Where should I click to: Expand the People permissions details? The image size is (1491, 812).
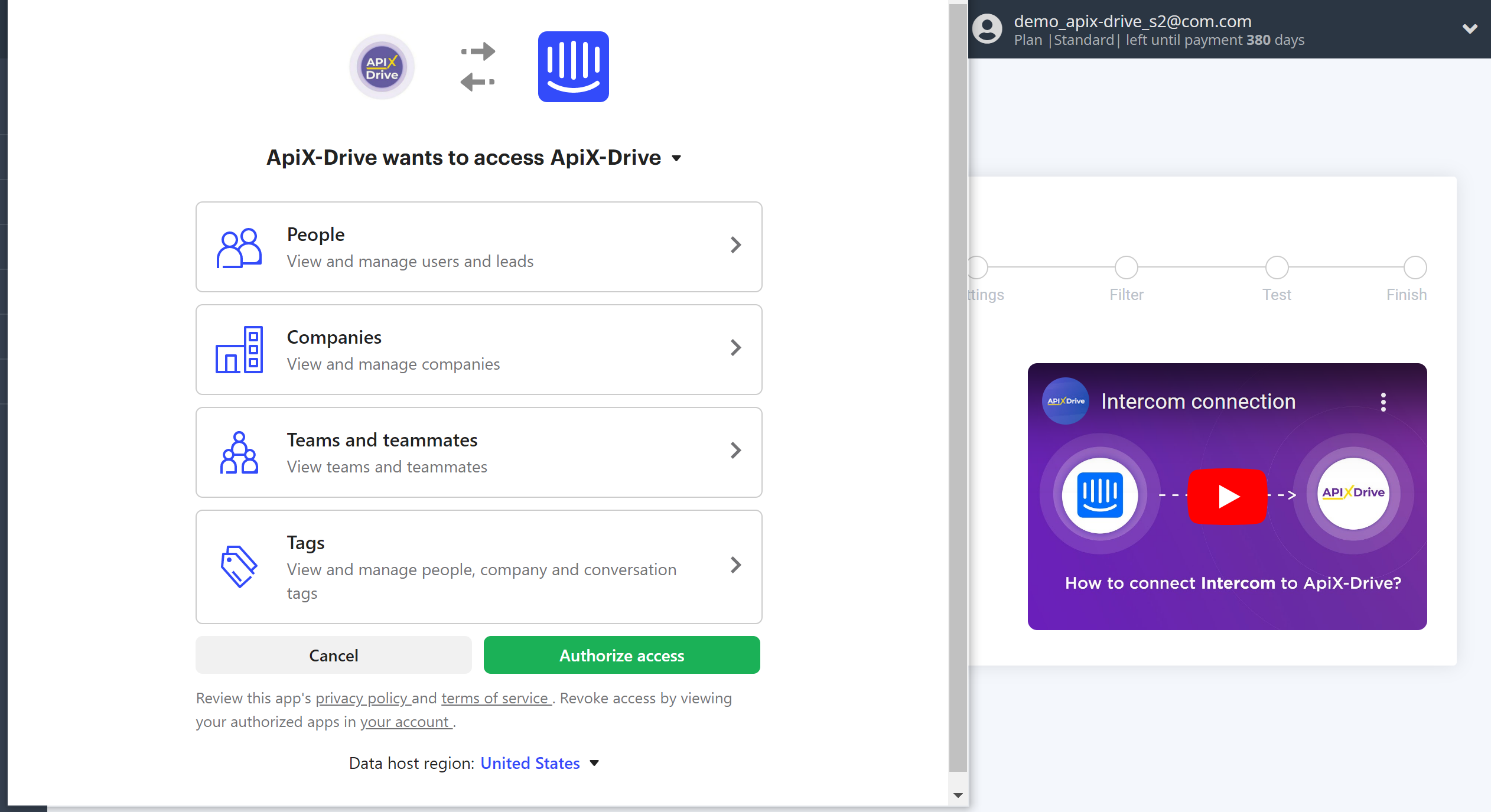736,245
